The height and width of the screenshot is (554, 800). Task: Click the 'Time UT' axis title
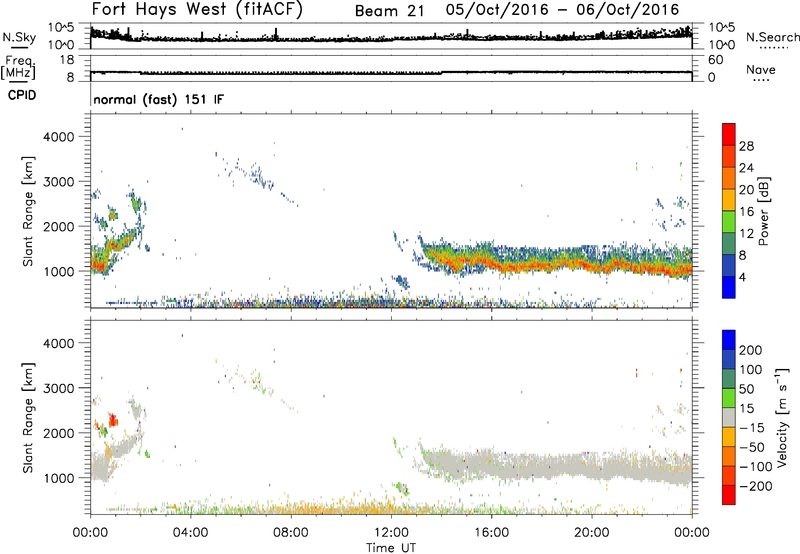click(x=391, y=548)
